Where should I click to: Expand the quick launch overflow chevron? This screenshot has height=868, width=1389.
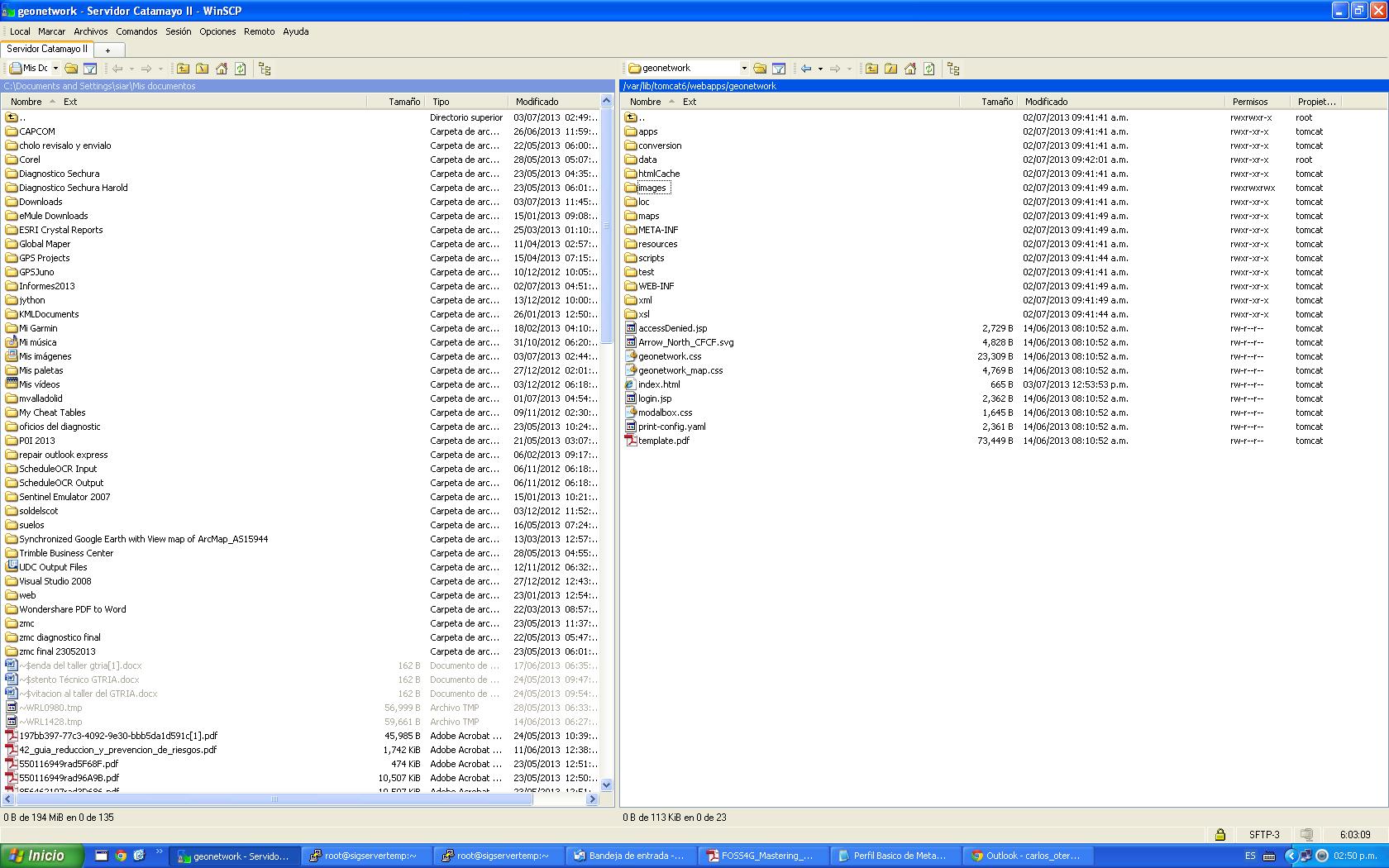[x=159, y=851]
